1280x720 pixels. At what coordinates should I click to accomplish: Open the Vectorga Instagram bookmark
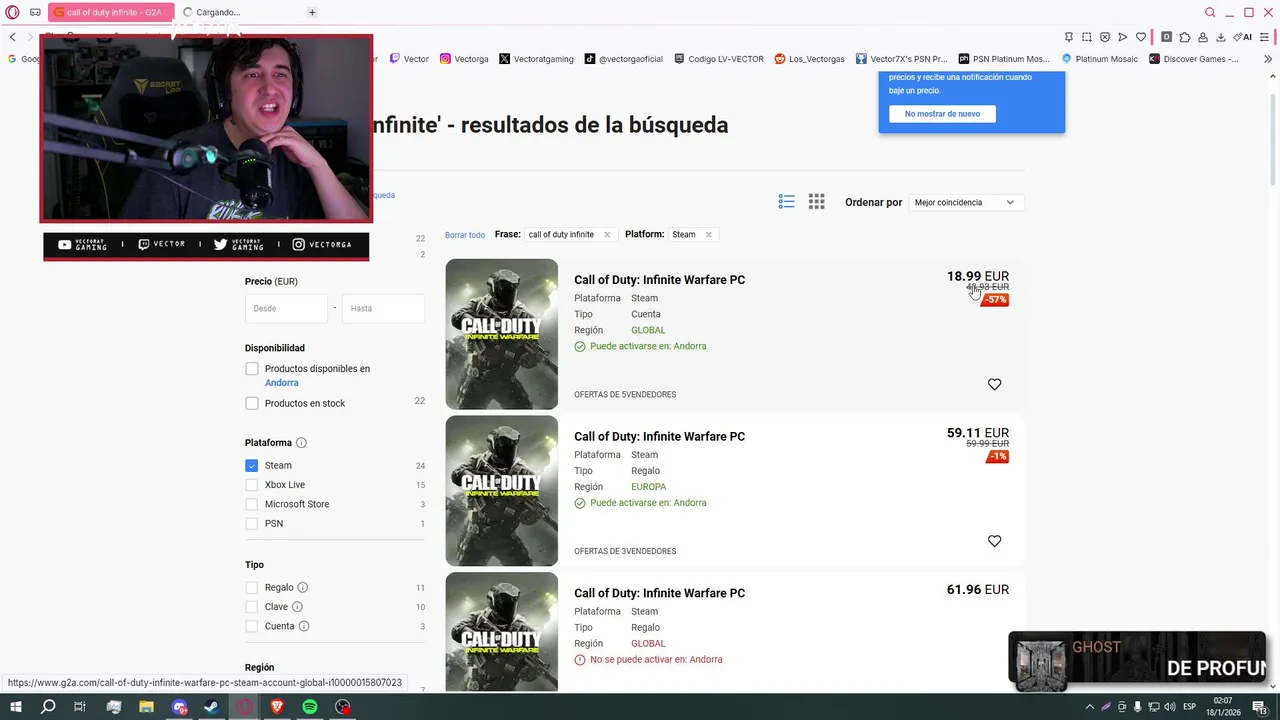point(464,59)
